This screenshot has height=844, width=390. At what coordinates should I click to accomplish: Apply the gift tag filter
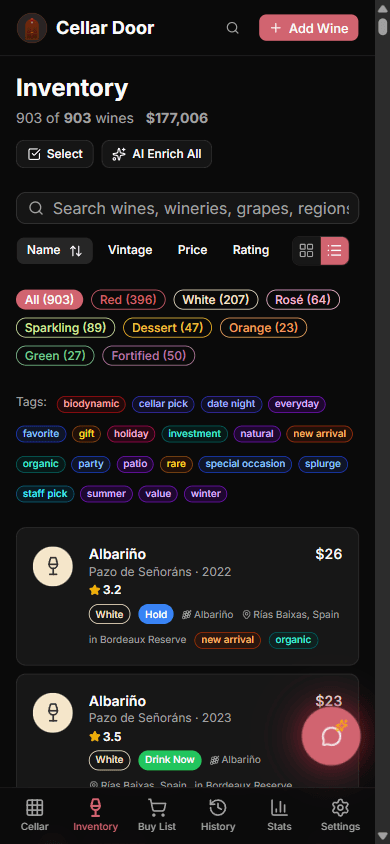[x=87, y=433]
